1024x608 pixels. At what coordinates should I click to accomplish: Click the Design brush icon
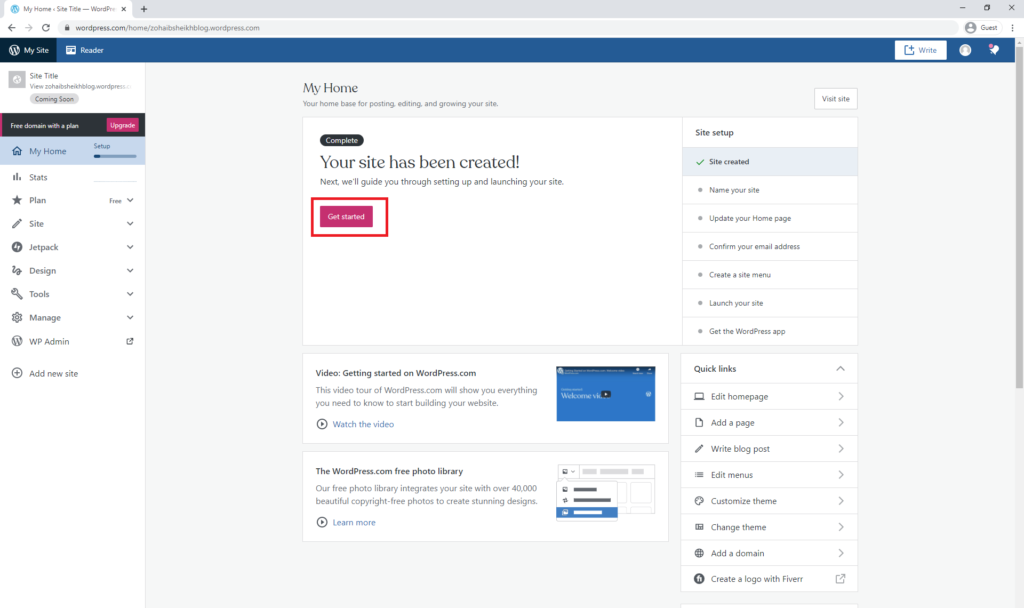pyautogui.click(x=17, y=270)
